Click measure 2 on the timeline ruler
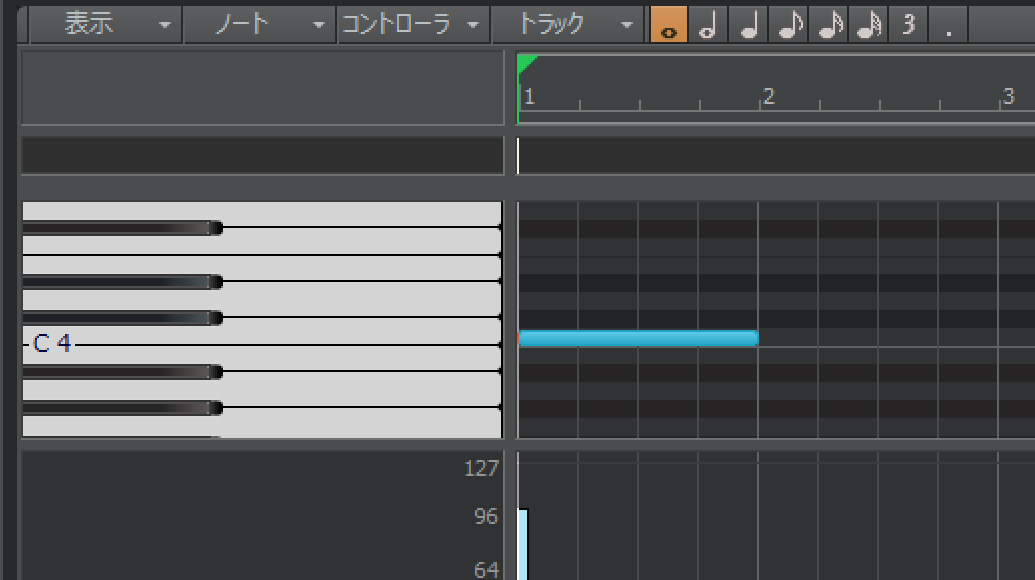 coord(768,95)
